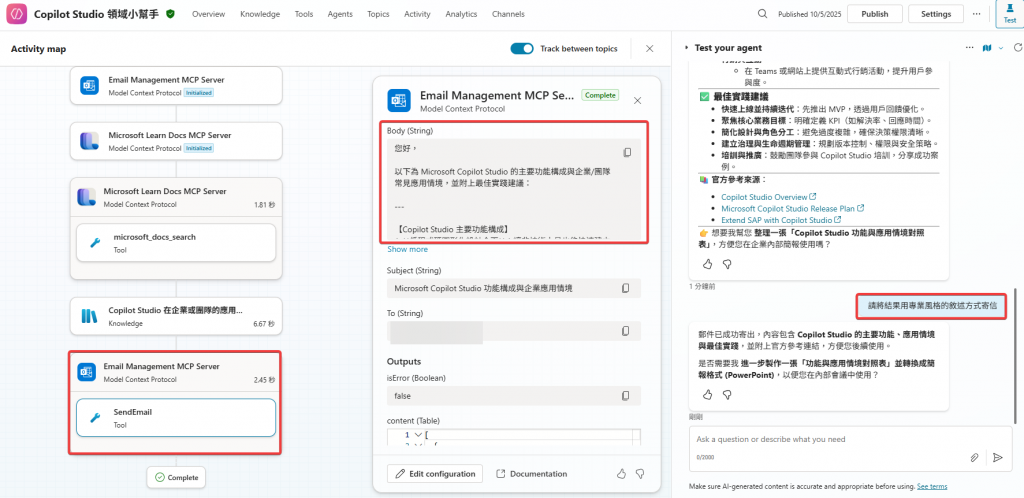Click the green Complete badge in details card
Screen dimensions: 1024x498
(x=600, y=95)
